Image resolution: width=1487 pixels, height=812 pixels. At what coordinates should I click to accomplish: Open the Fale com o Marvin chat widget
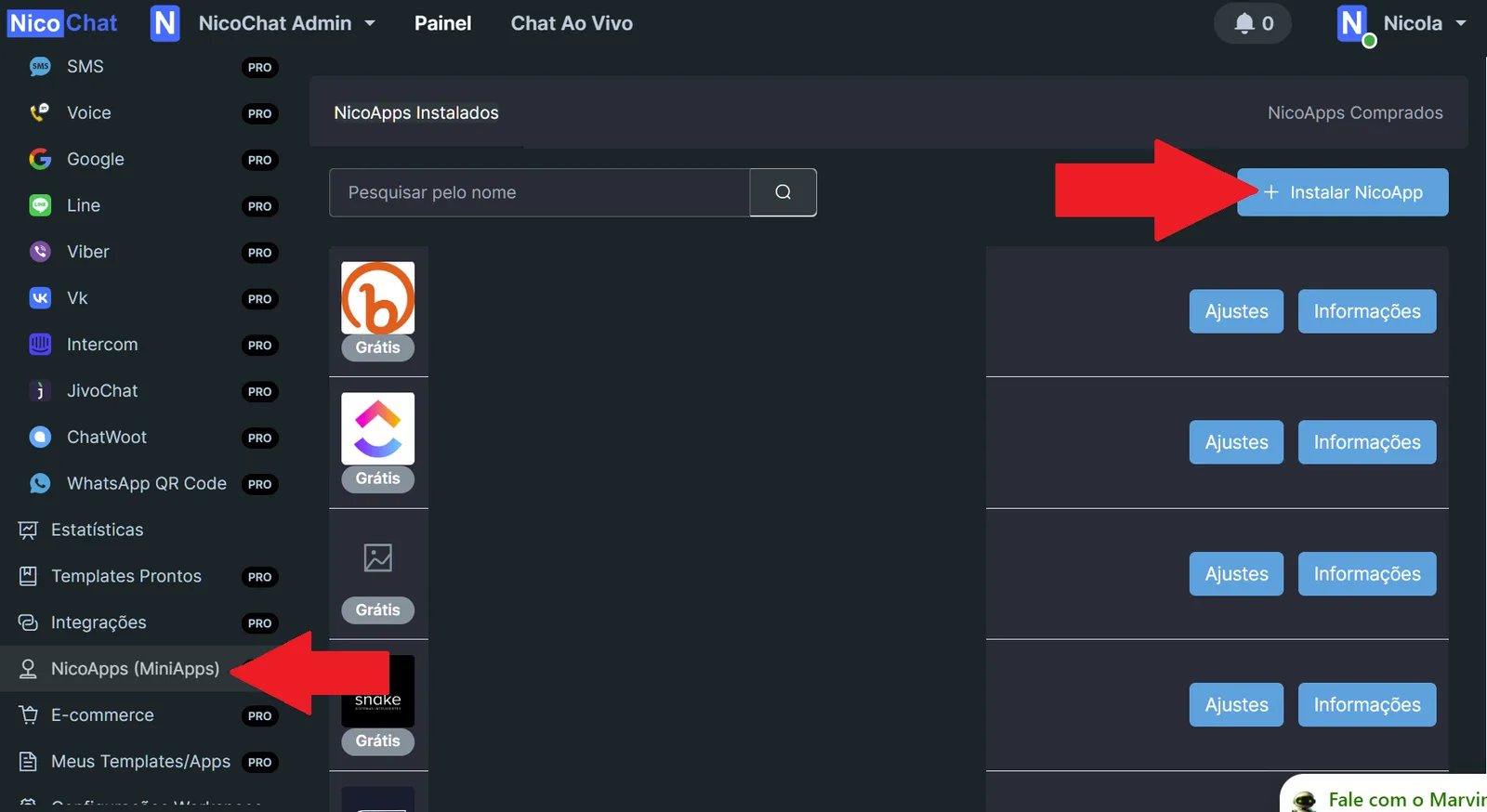pyautogui.click(x=1385, y=795)
